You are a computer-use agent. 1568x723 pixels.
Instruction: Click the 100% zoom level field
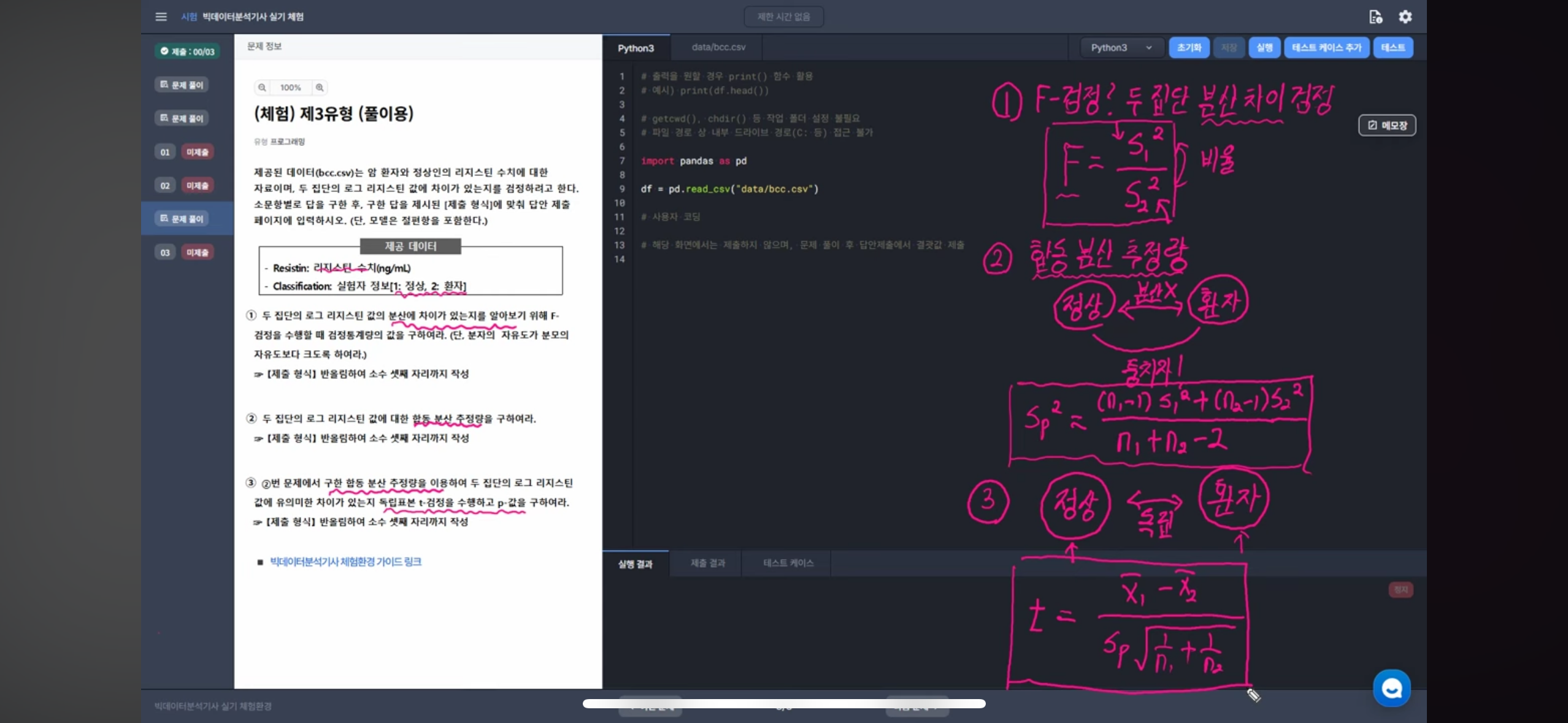pyautogui.click(x=291, y=87)
